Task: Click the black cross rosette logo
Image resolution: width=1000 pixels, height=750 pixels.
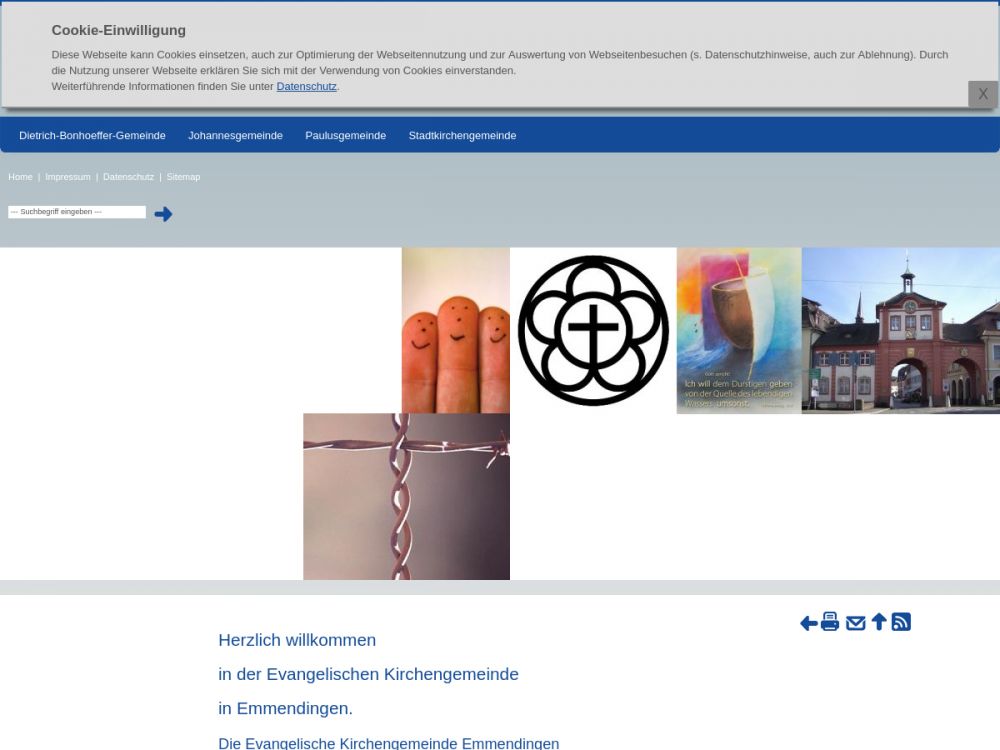Action: click(593, 330)
